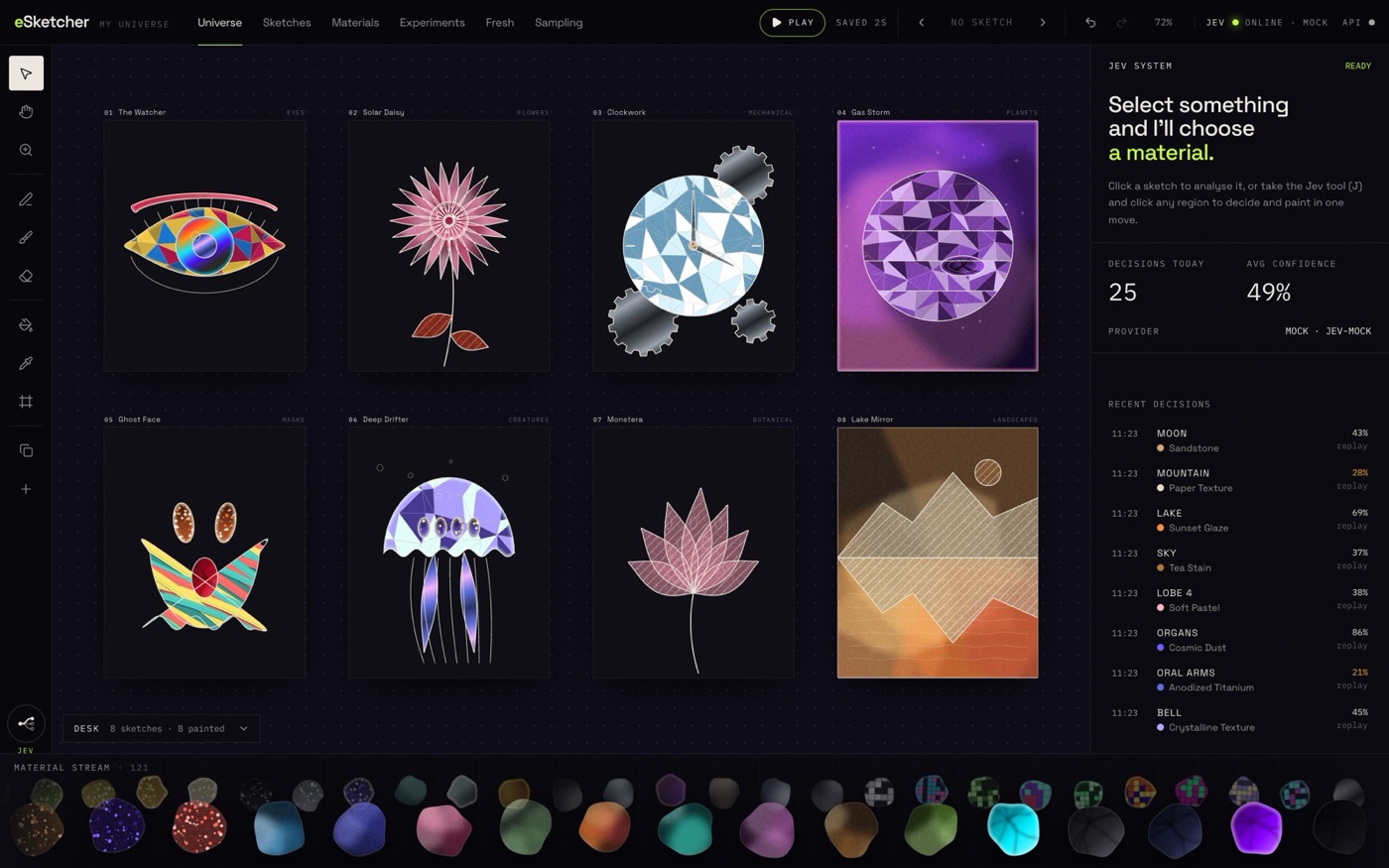Start playback with the Play button
Image resolution: width=1389 pixels, height=868 pixels.
click(792, 22)
